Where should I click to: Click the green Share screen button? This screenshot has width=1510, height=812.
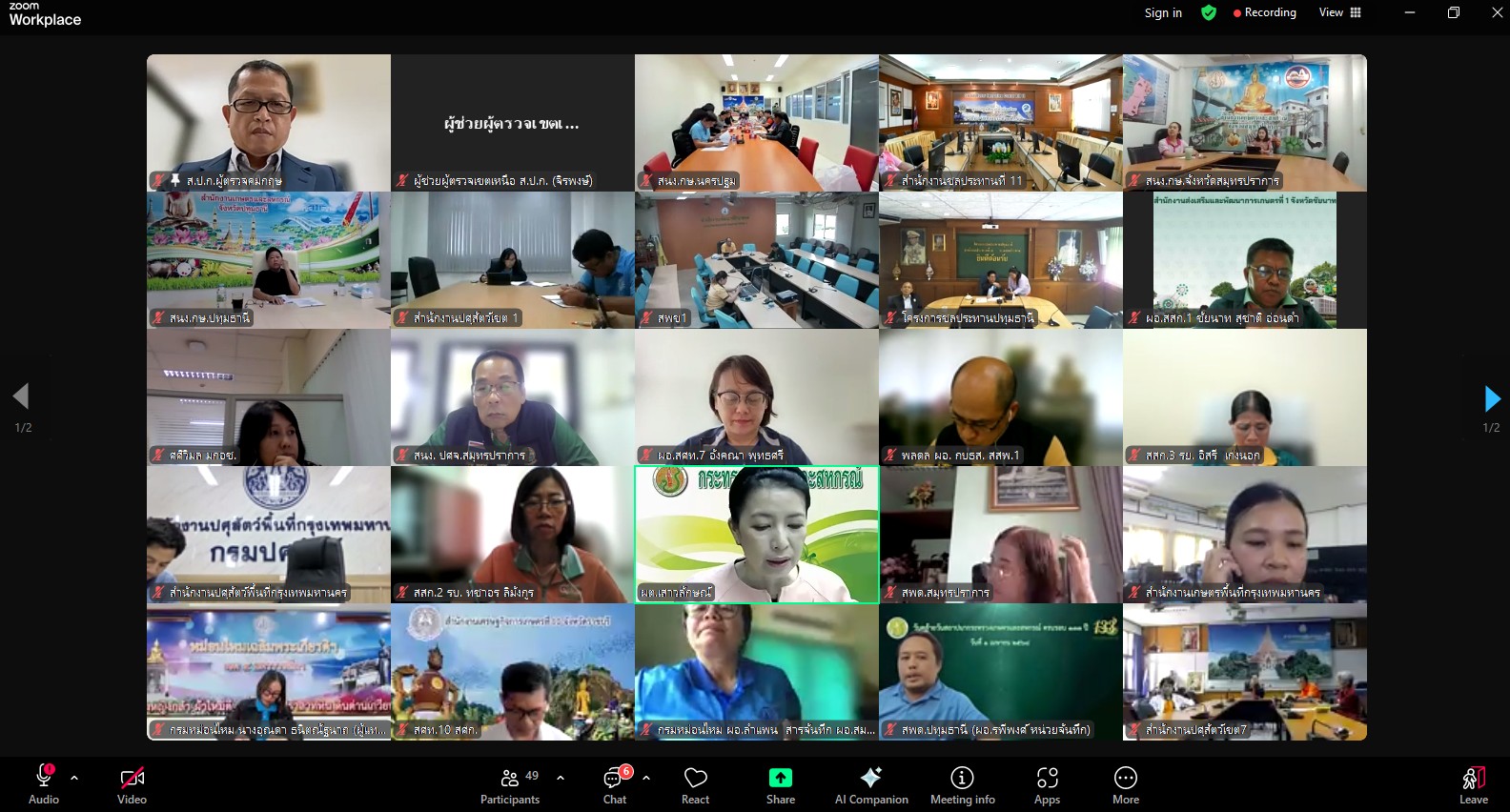coord(781,784)
